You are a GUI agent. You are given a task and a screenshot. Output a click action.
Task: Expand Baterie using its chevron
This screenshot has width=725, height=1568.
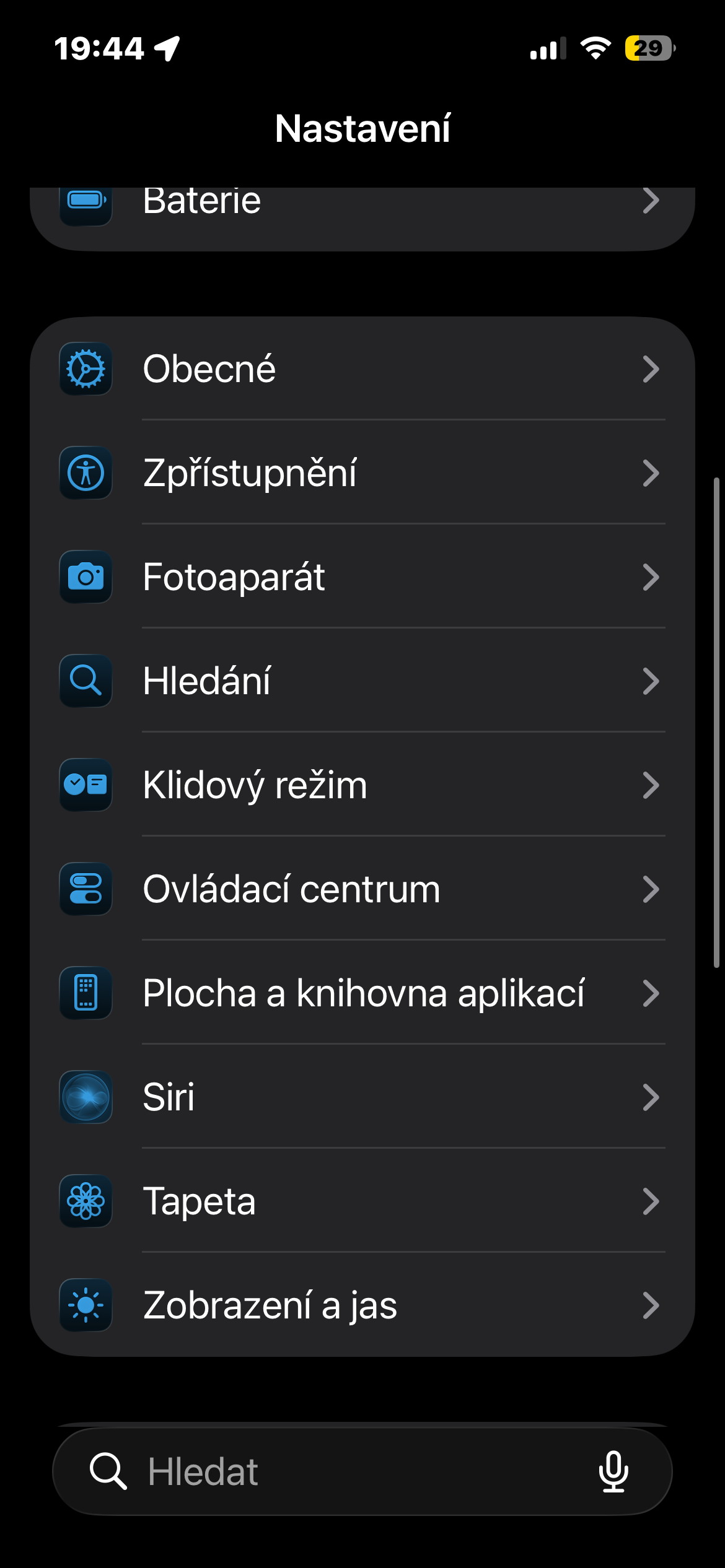pos(651,201)
